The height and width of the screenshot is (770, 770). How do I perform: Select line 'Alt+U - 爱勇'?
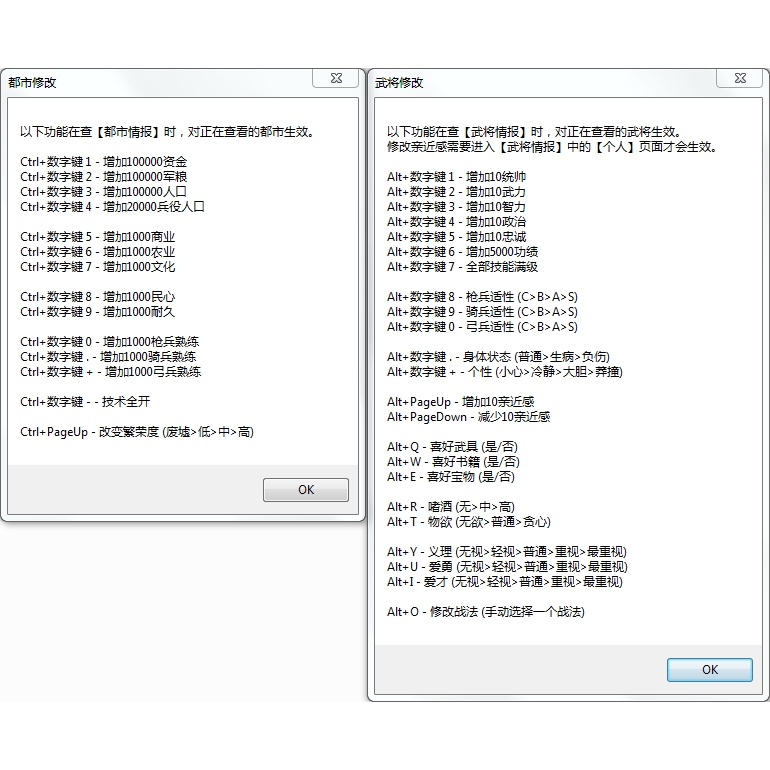coord(507,567)
